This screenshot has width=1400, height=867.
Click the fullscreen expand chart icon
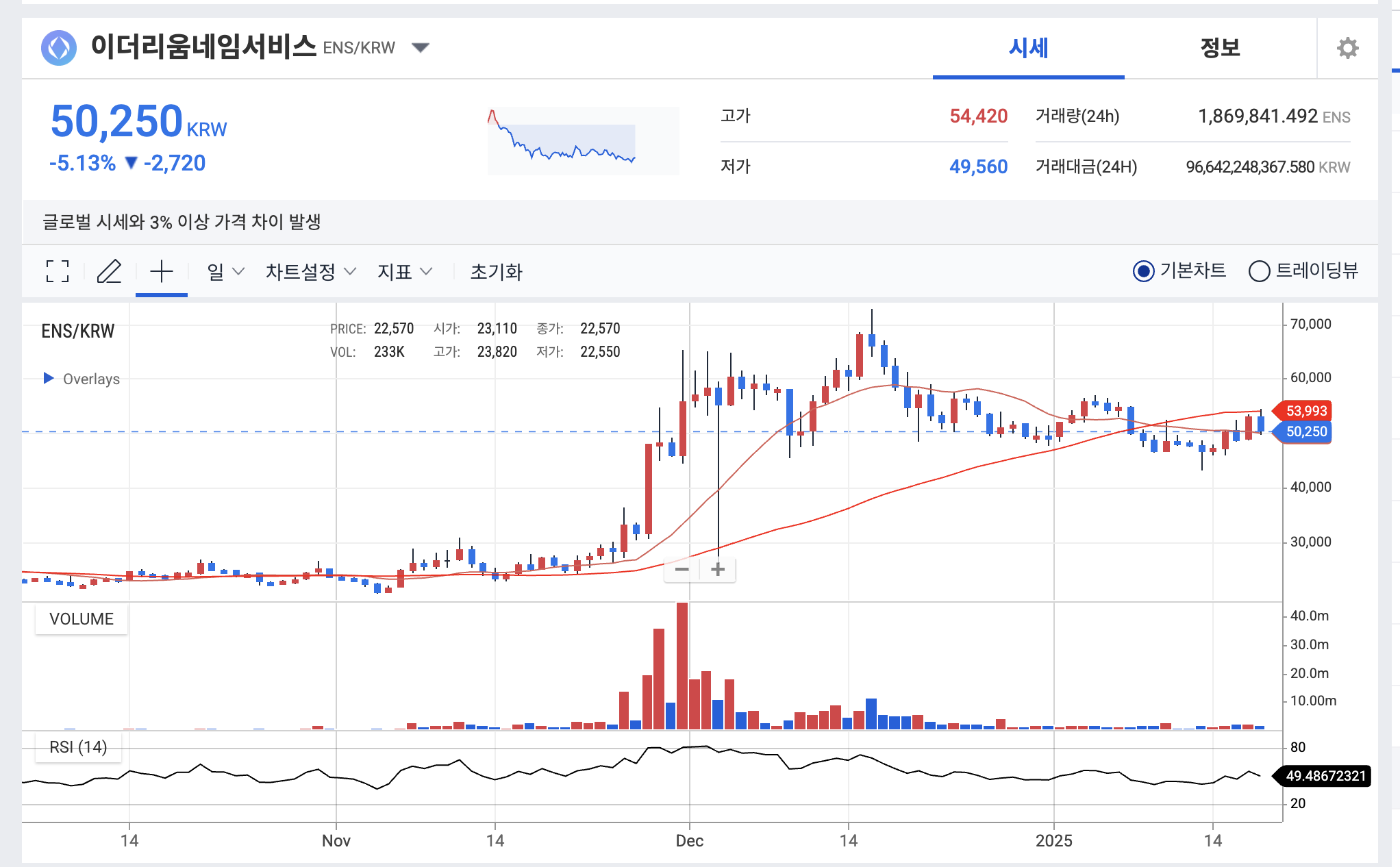click(58, 271)
